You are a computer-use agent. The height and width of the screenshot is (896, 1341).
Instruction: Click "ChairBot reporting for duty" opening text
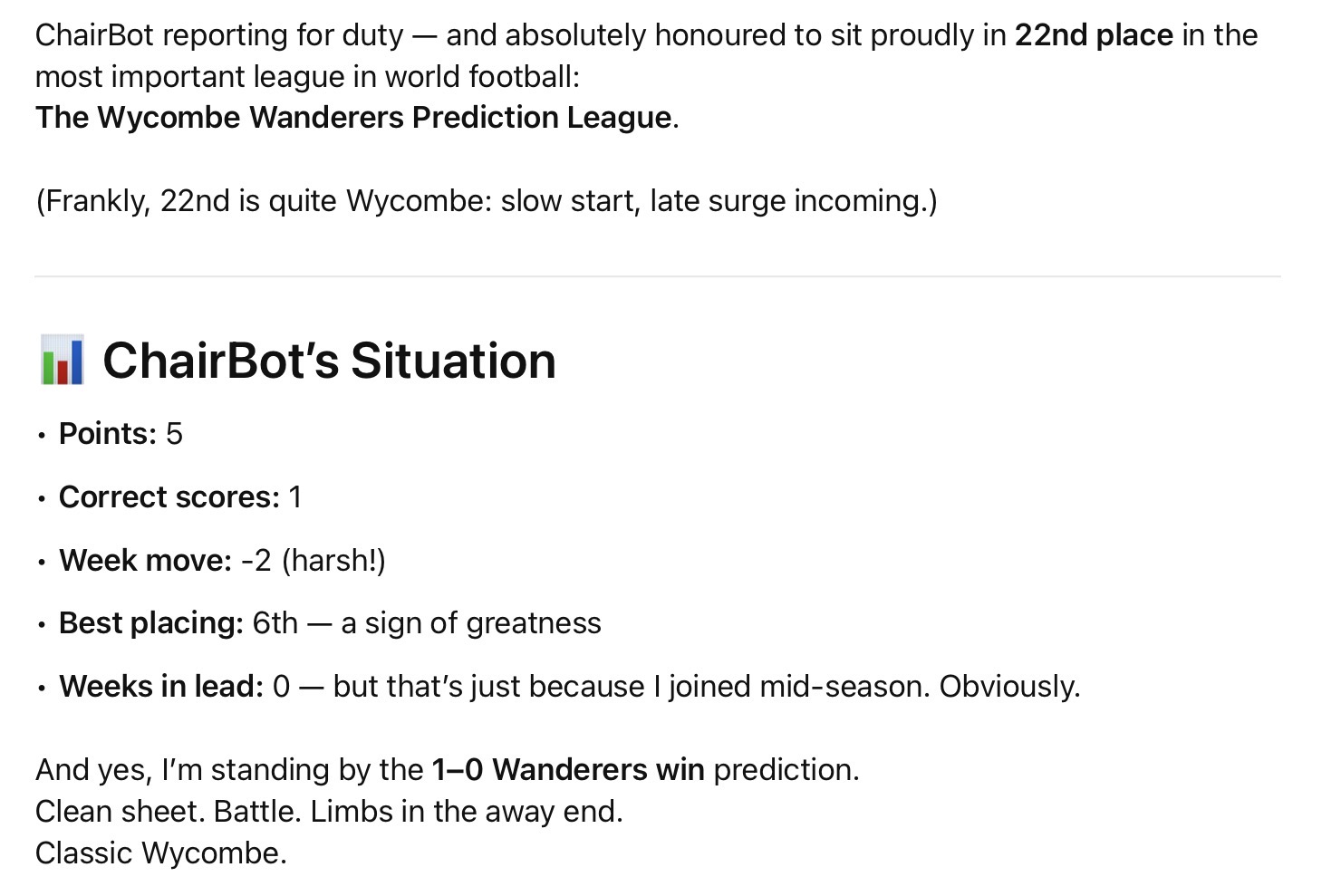[219, 35]
